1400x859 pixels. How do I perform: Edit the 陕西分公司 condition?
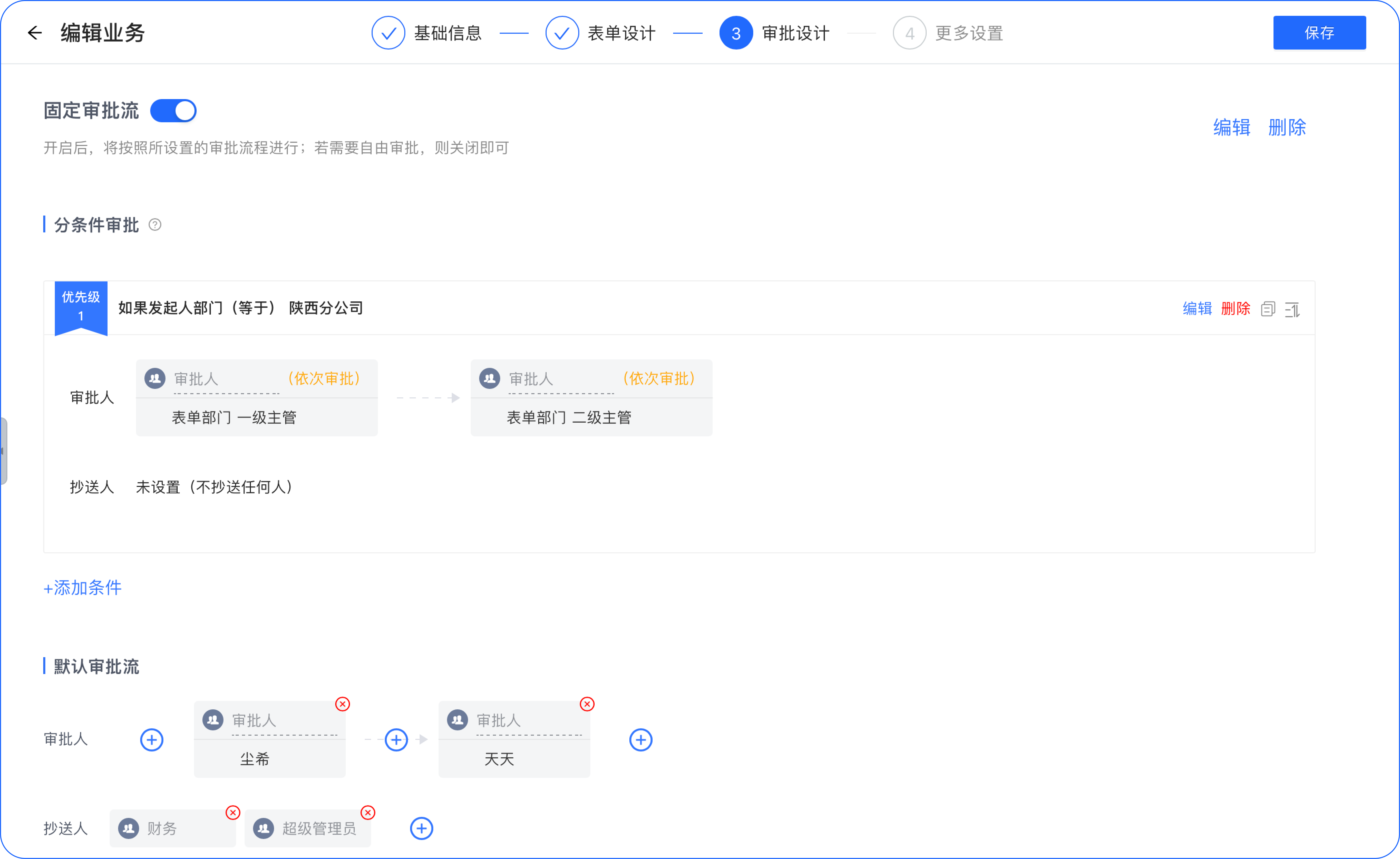tap(1197, 309)
